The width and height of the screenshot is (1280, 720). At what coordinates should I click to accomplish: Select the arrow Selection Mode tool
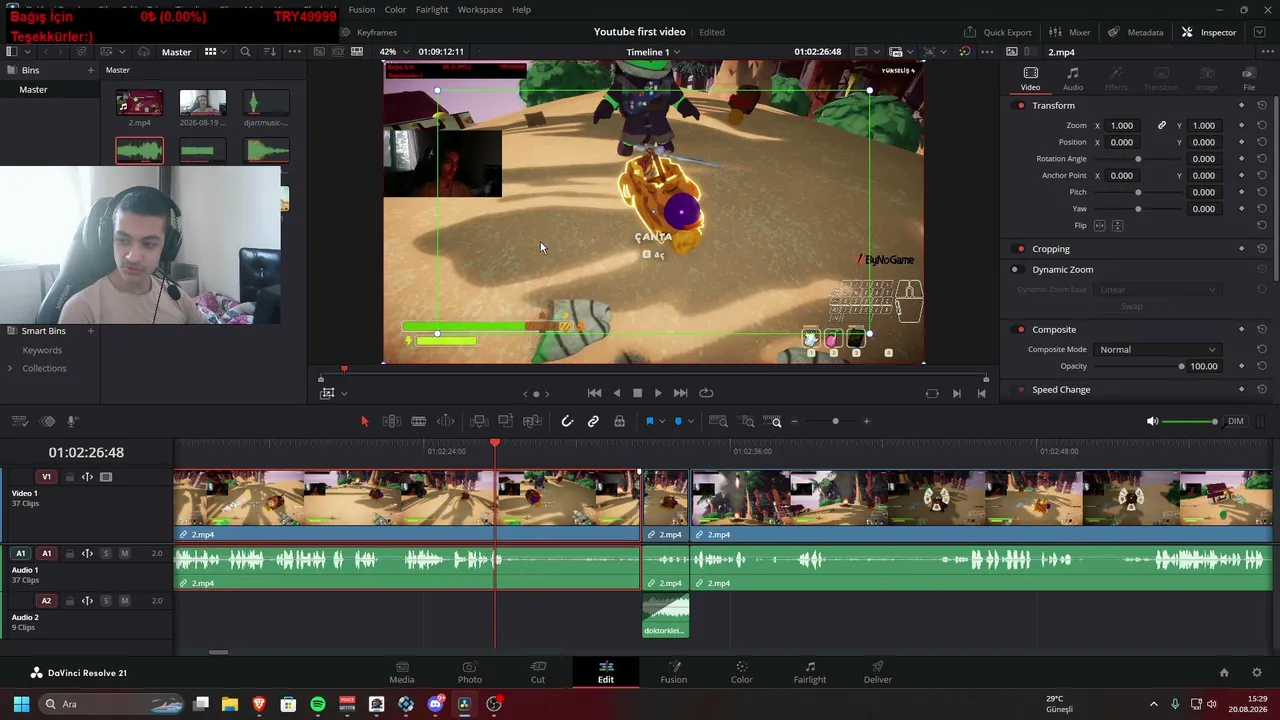(x=364, y=421)
